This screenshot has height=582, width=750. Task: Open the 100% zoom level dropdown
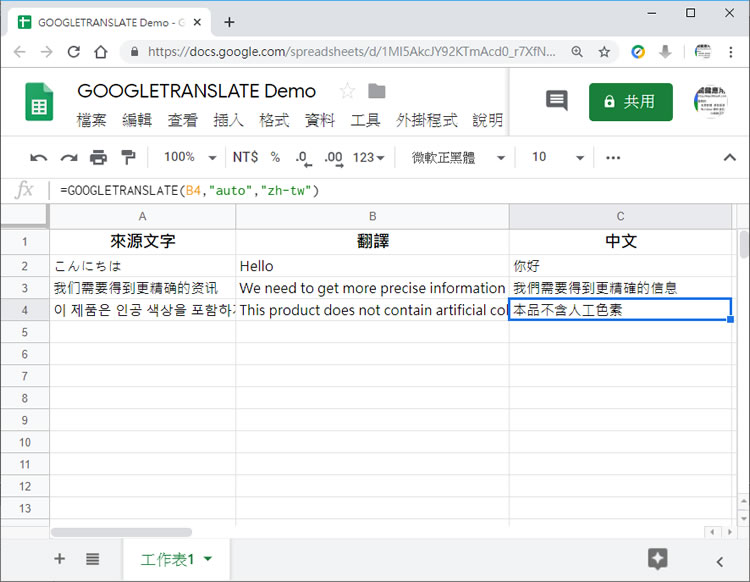pos(190,157)
